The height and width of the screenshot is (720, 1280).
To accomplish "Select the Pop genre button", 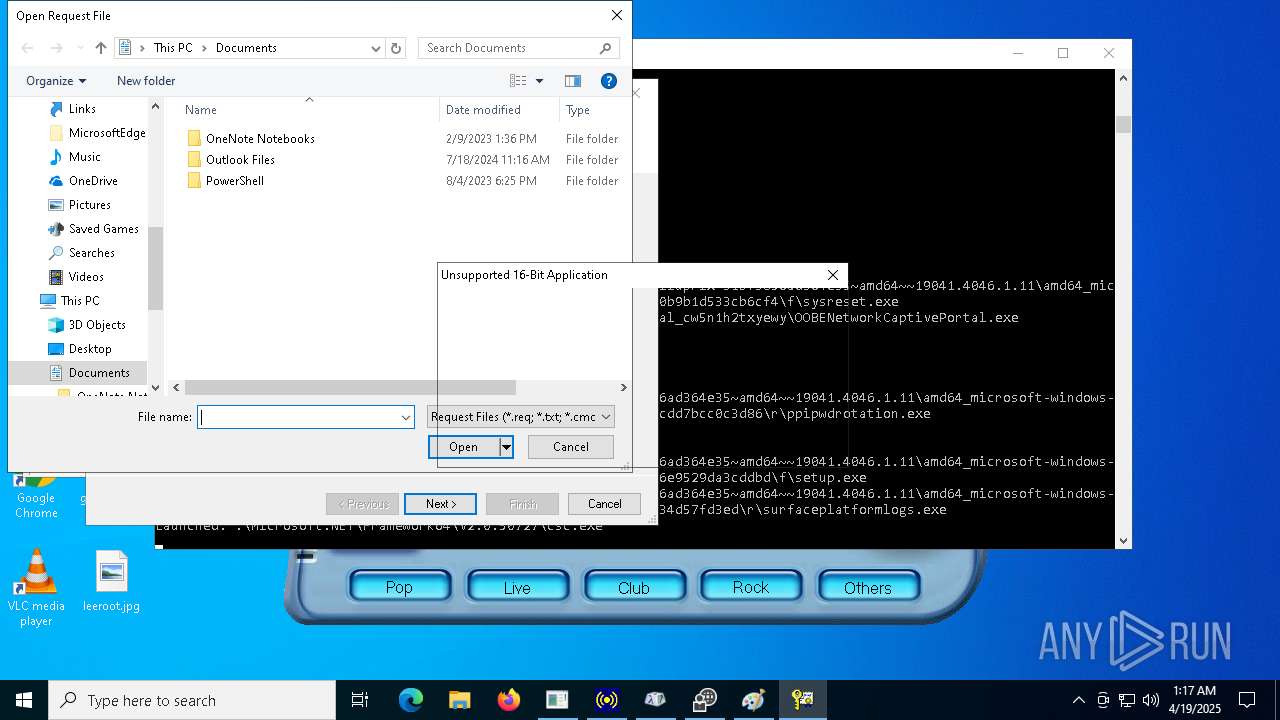I will pyautogui.click(x=399, y=588).
